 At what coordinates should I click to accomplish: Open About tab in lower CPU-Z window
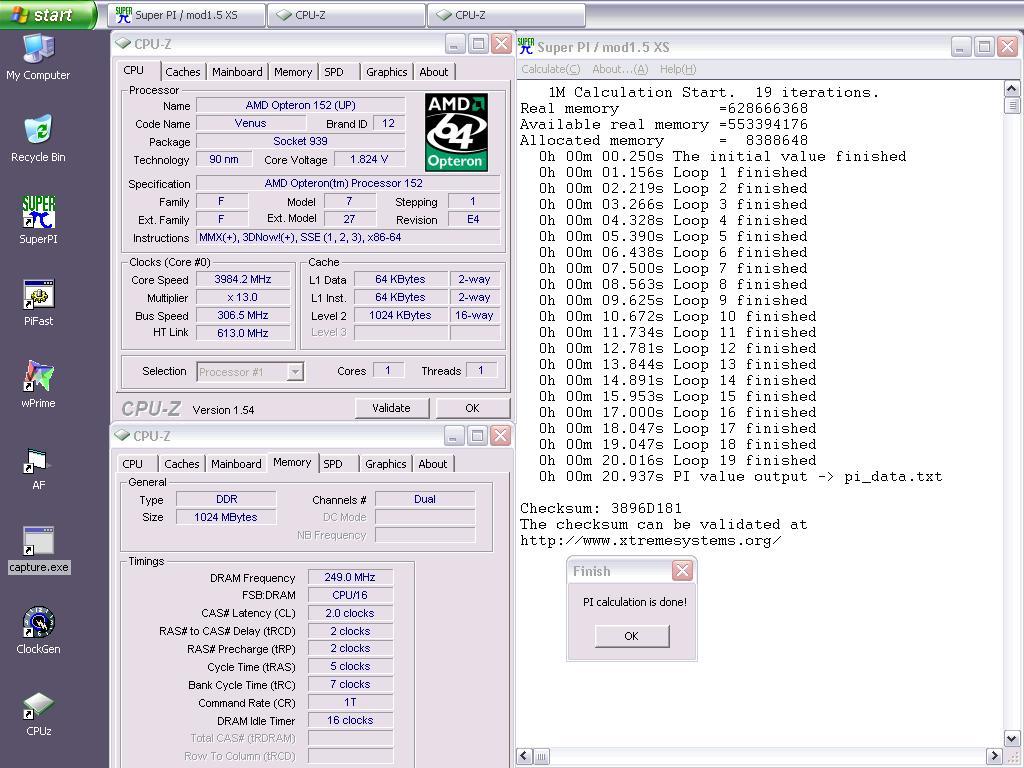(433, 464)
